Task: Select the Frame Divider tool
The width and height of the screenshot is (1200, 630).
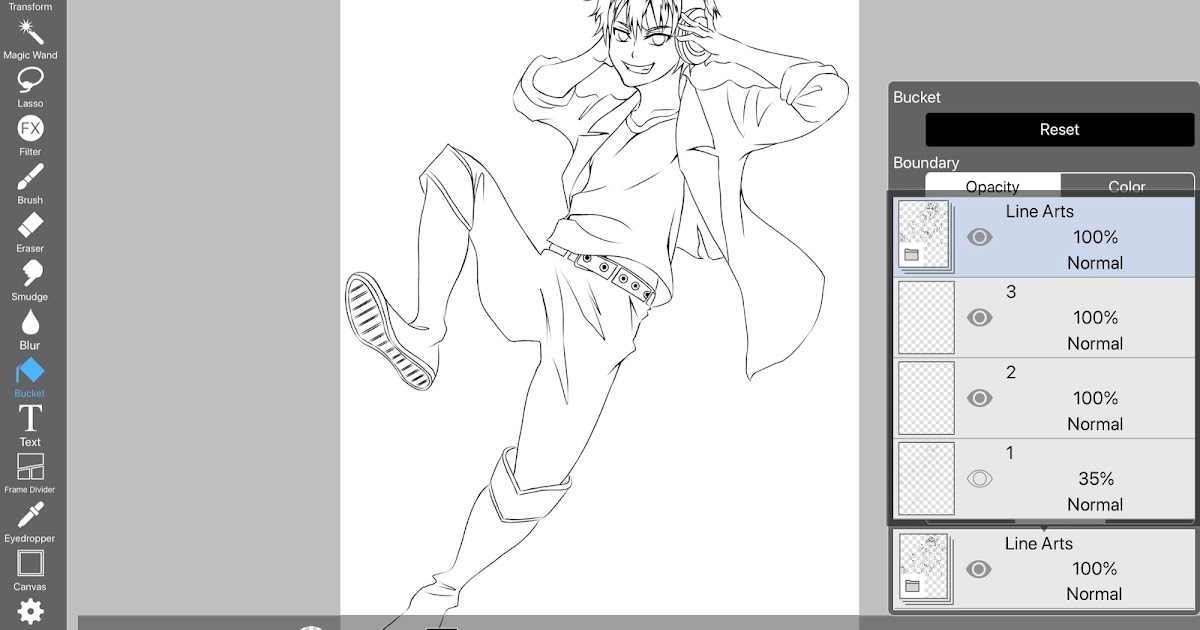Action: coord(30,468)
